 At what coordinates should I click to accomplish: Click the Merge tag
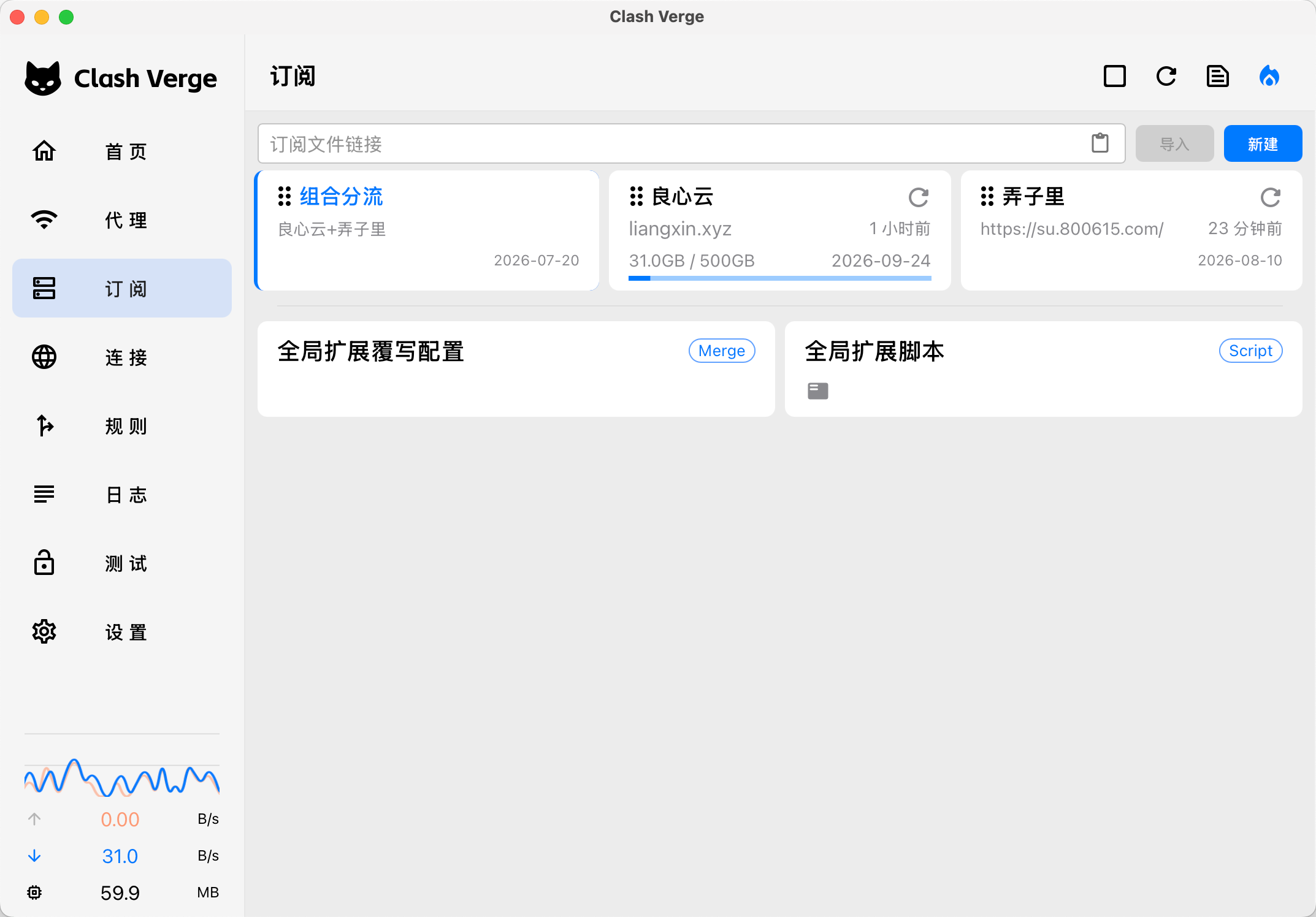pyautogui.click(x=722, y=351)
